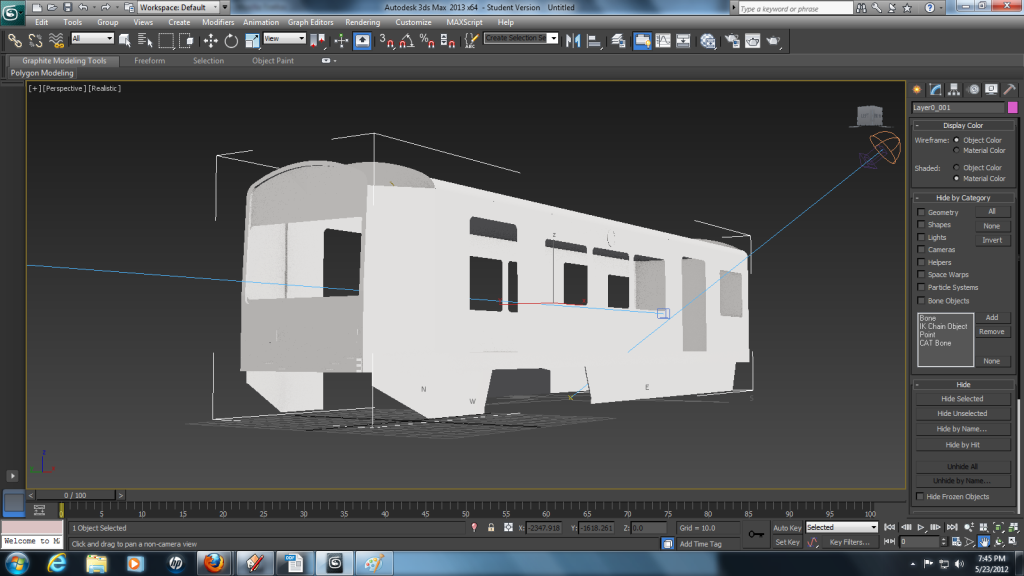Click Select and Manipulate icon
This screenshot has height=576, width=1024.
tap(341, 41)
